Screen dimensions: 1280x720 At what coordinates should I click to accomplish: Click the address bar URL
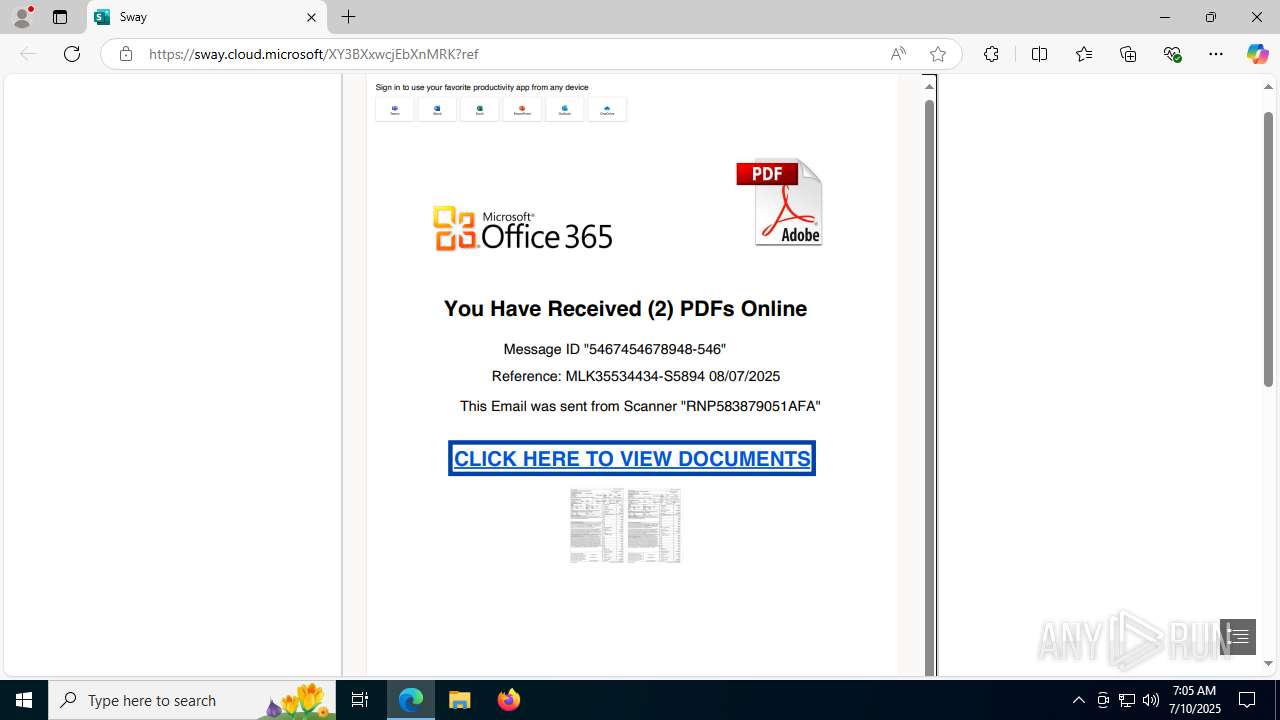[314, 54]
